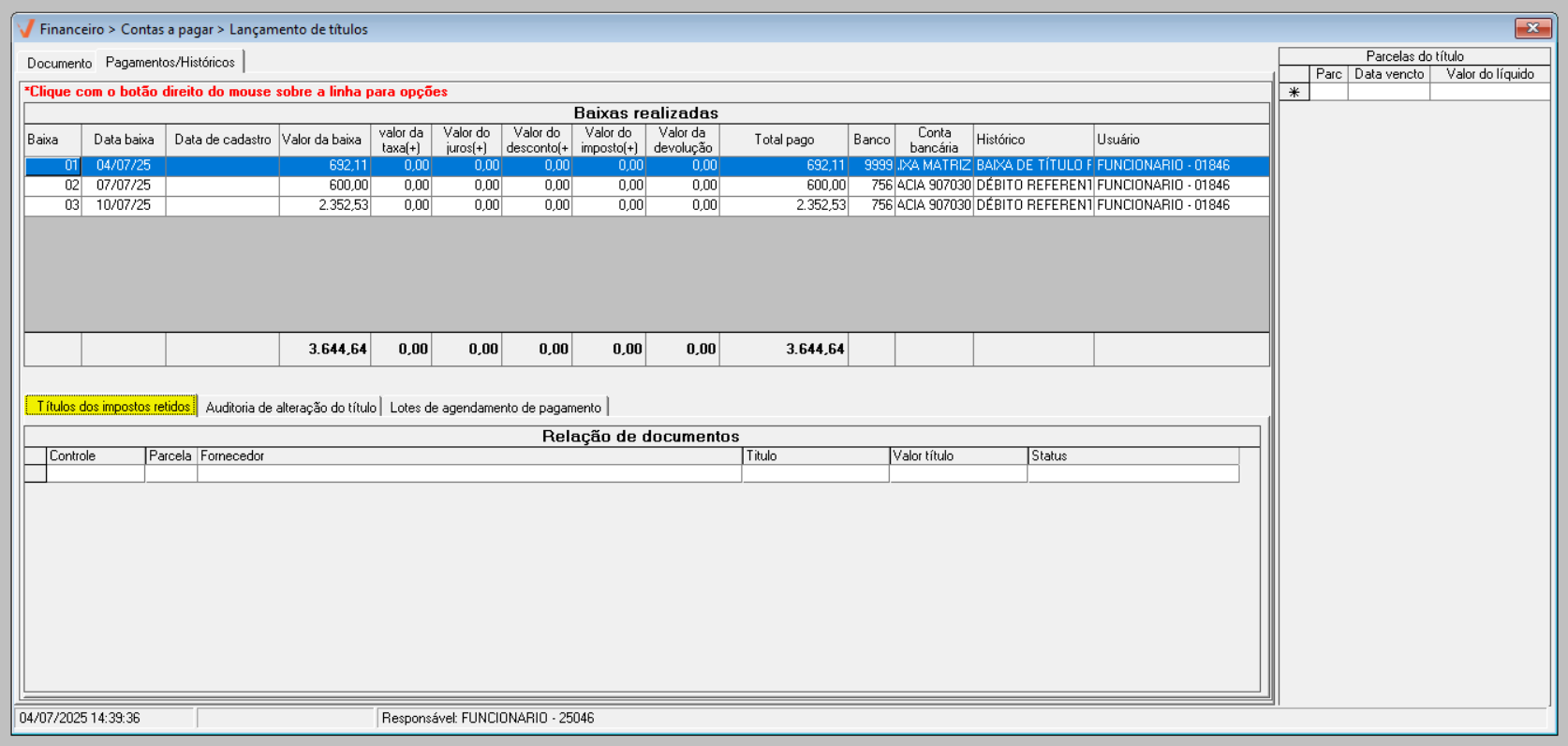Image resolution: width=1568 pixels, height=746 pixels.
Task: Click the Valor da baixa column header
Action: (321, 140)
